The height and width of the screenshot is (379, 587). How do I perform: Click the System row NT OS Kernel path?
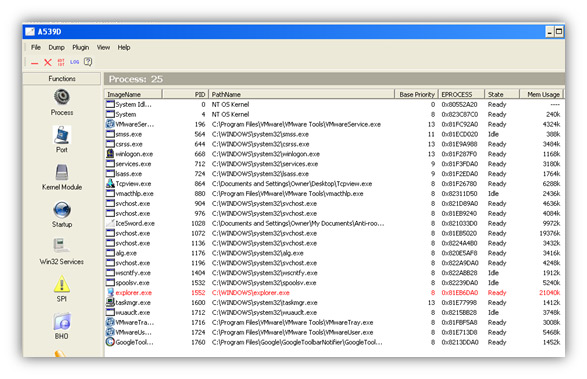[x=230, y=114]
